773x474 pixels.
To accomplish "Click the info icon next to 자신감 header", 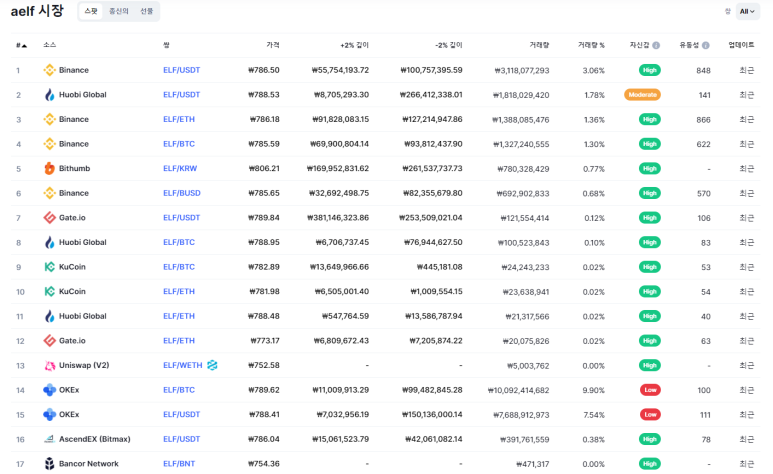I will [656, 45].
